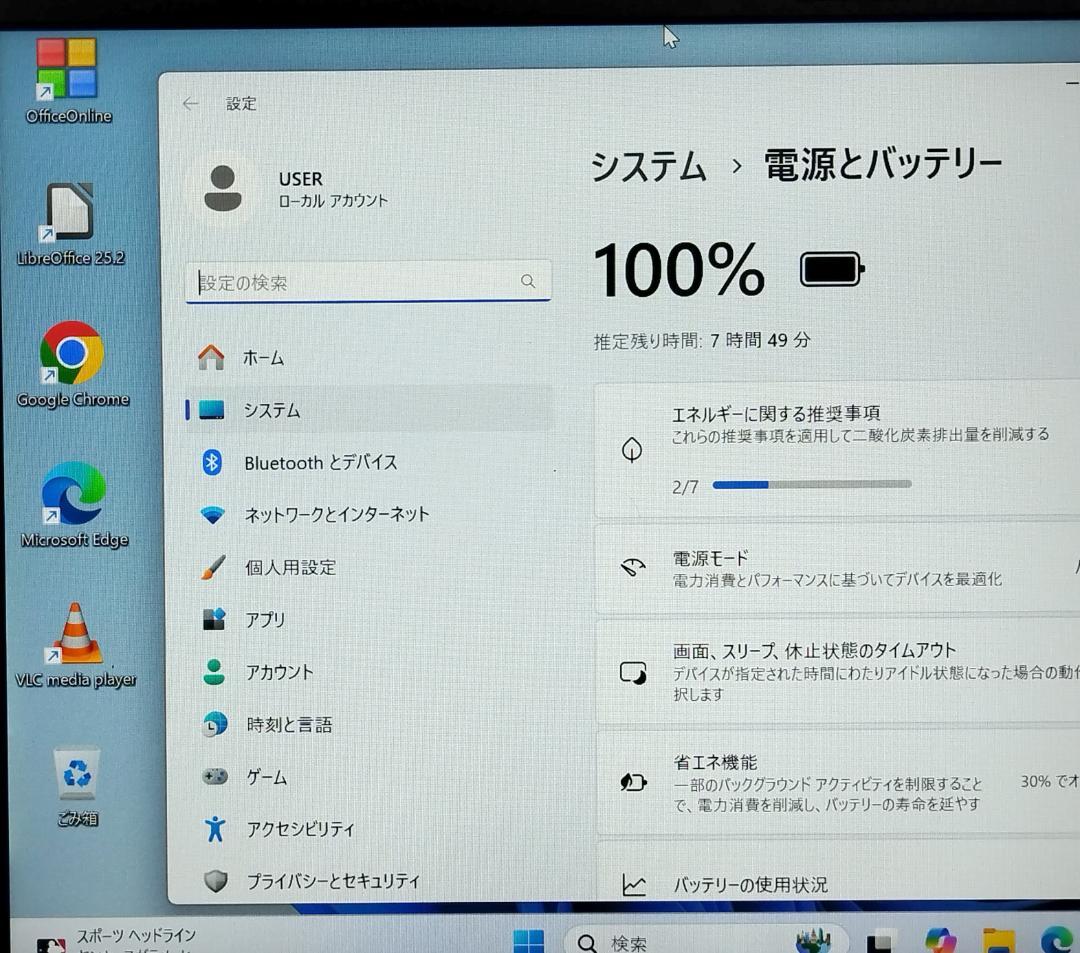Switch to ゲーム settings in the sidebar
The height and width of the screenshot is (953, 1080).
(266, 776)
